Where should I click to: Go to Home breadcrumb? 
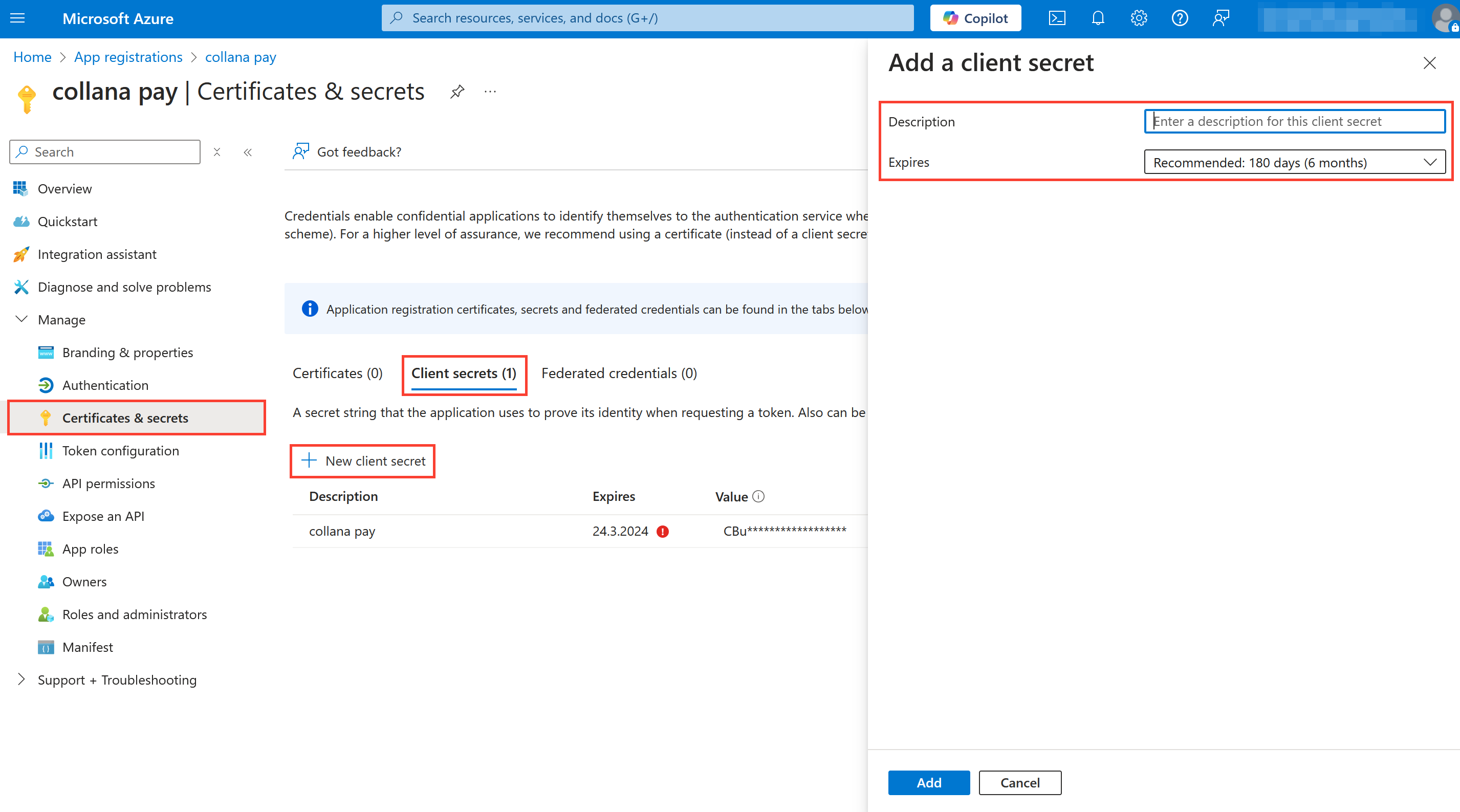(32, 57)
